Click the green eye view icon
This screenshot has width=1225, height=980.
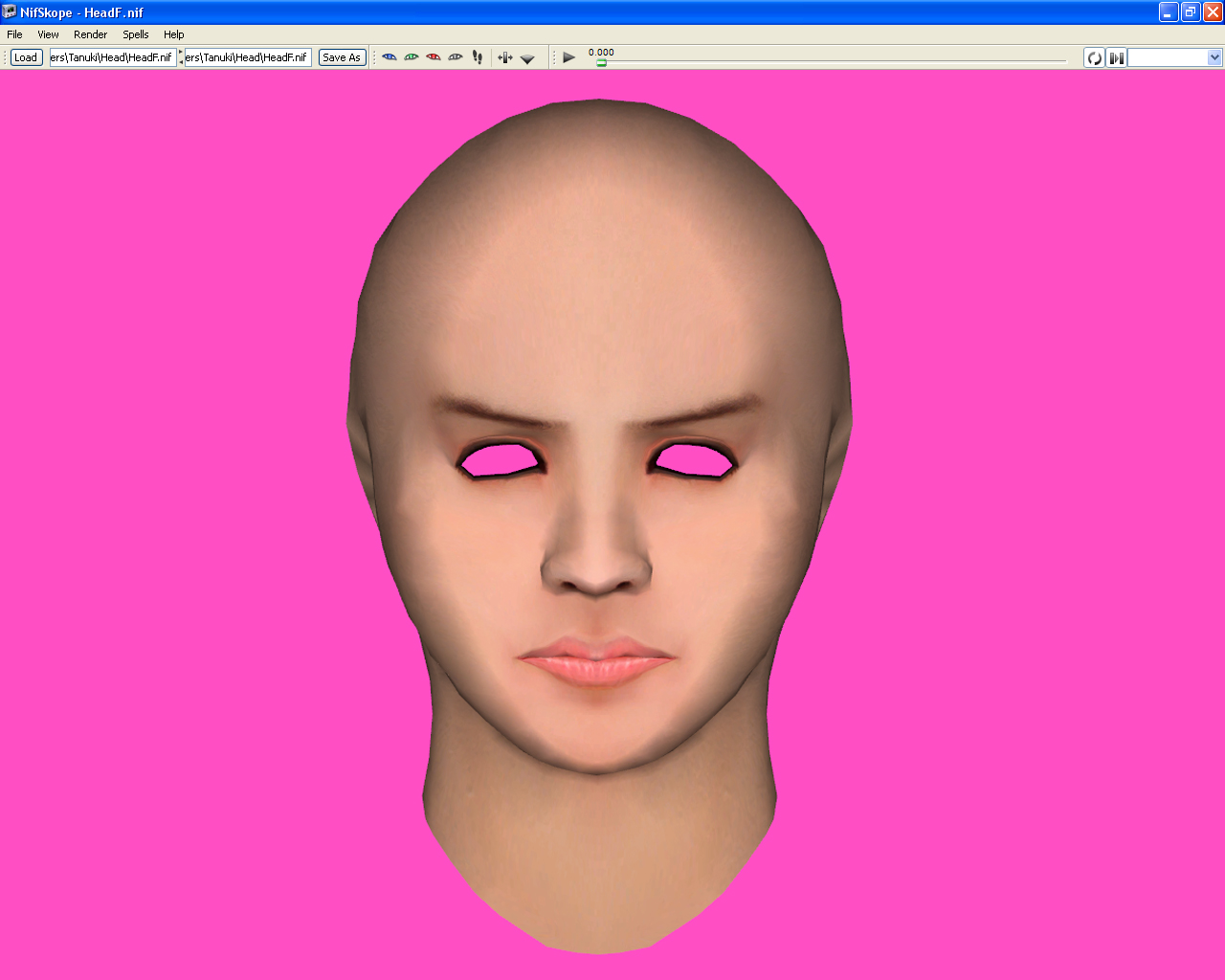(x=412, y=57)
